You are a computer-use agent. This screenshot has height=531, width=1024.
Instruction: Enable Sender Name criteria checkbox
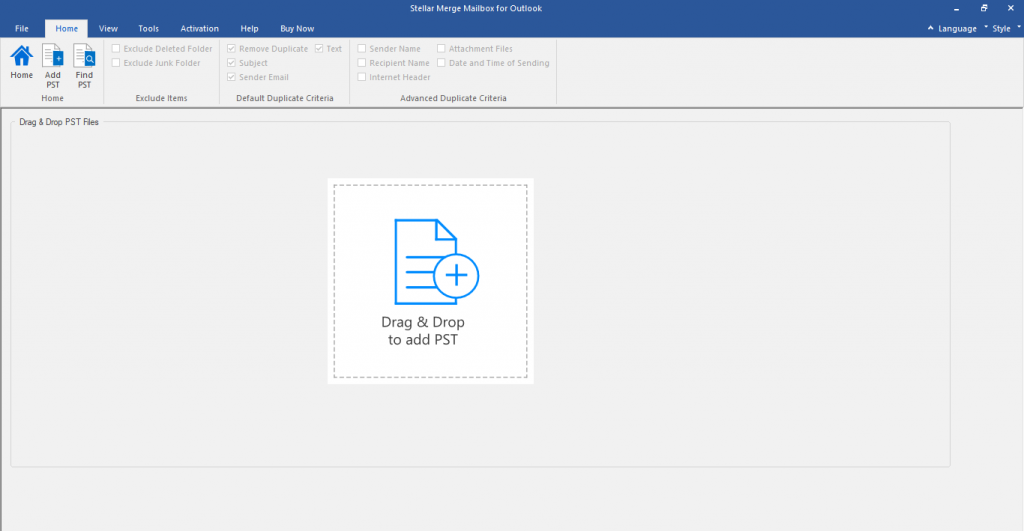362,48
